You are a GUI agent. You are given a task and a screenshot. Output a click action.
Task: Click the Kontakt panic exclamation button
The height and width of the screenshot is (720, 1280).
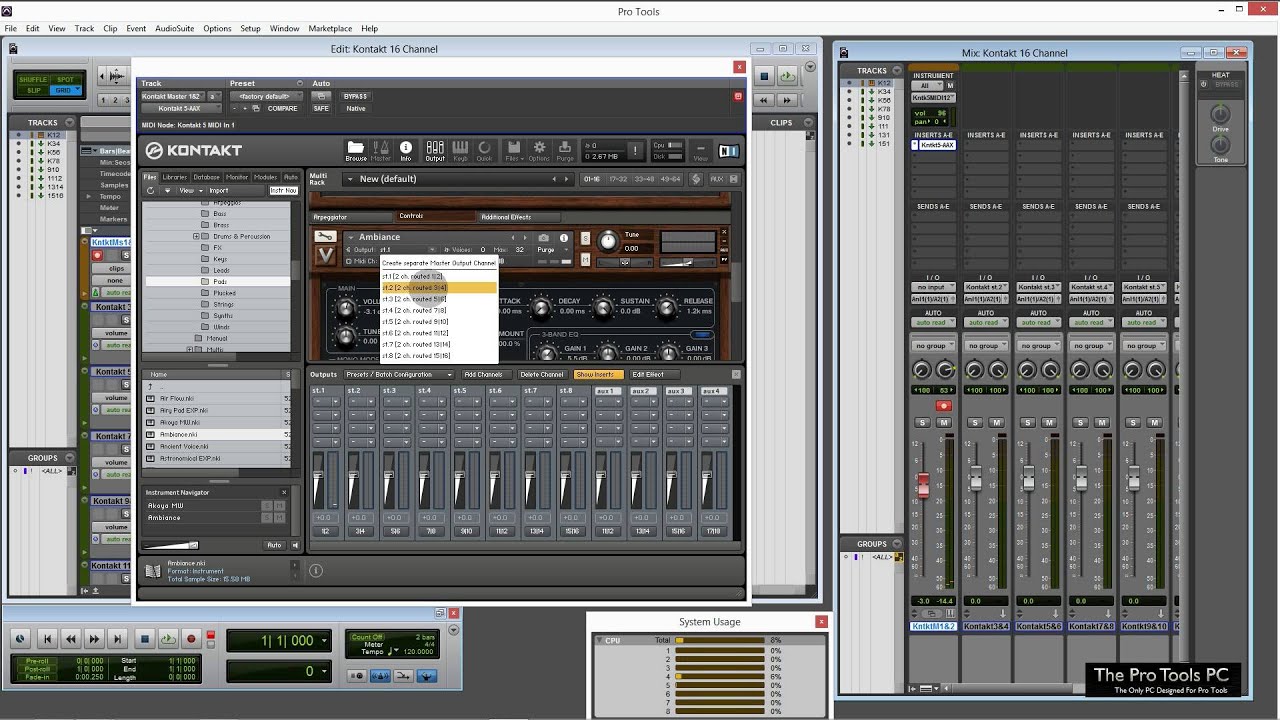click(x=634, y=151)
